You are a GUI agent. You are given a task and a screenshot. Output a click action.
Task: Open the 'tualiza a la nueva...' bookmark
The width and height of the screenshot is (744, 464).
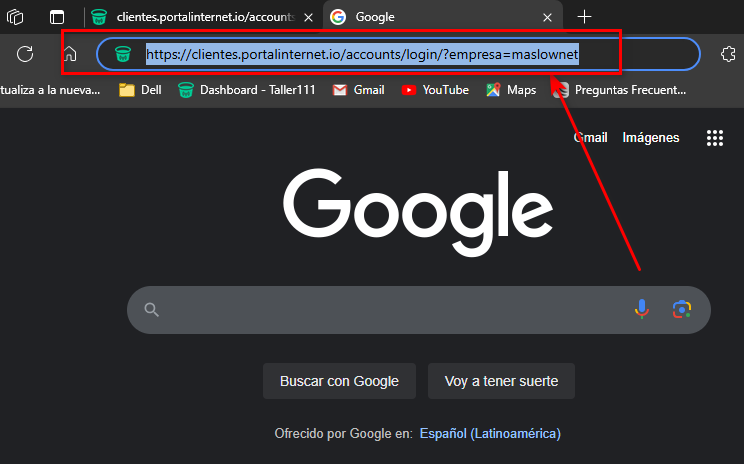click(x=50, y=90)
